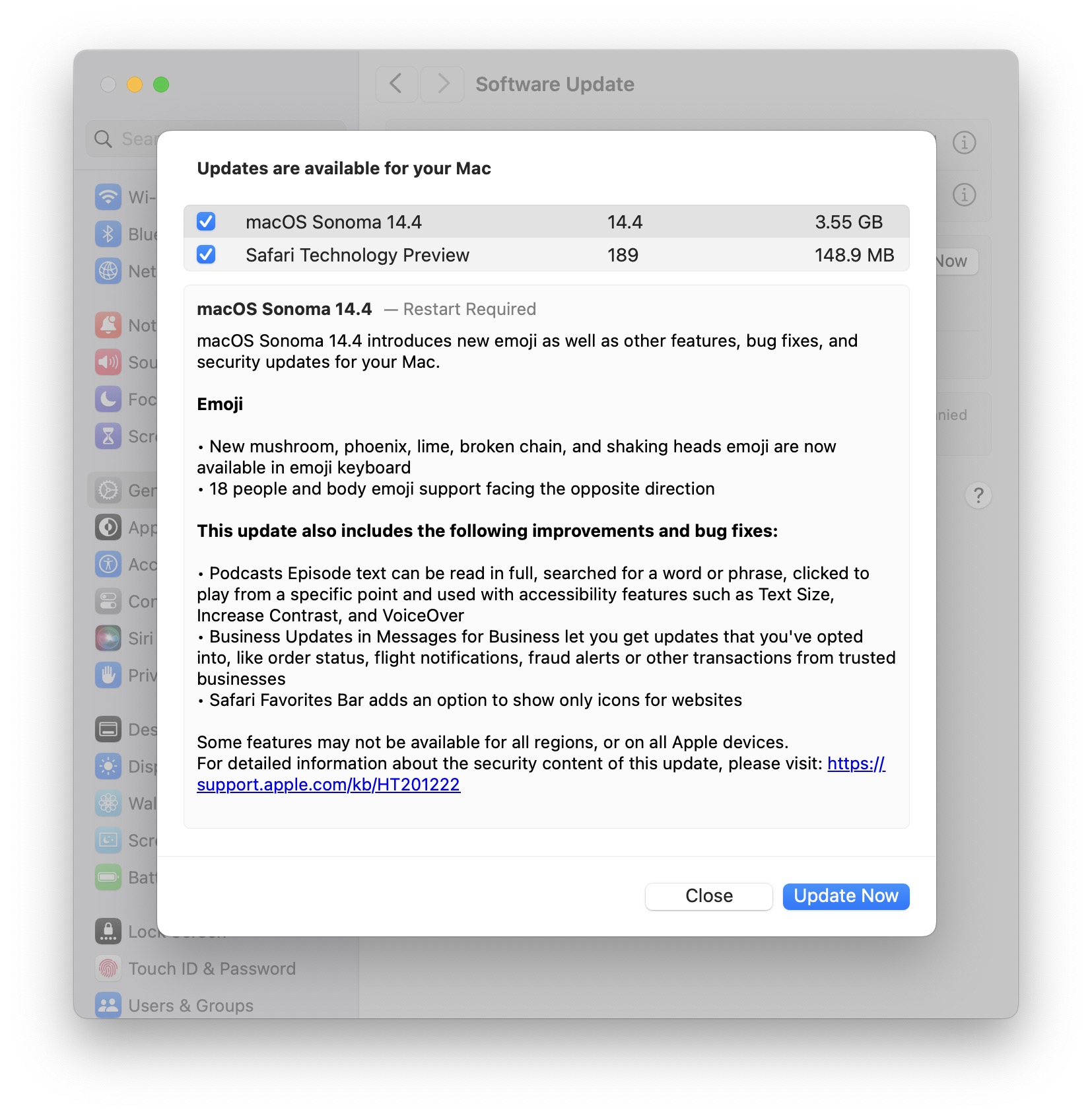Uncheck the Safari Technology Preview checkbox

tap(206, 254)
